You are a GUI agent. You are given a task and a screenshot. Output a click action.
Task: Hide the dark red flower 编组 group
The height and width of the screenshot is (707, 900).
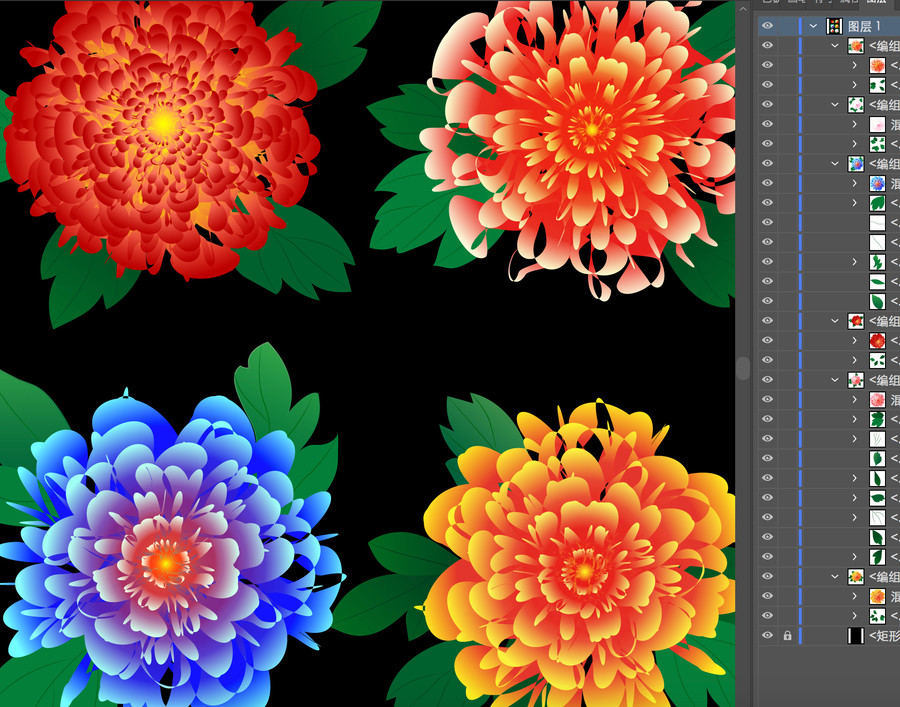tap(767, 320)
